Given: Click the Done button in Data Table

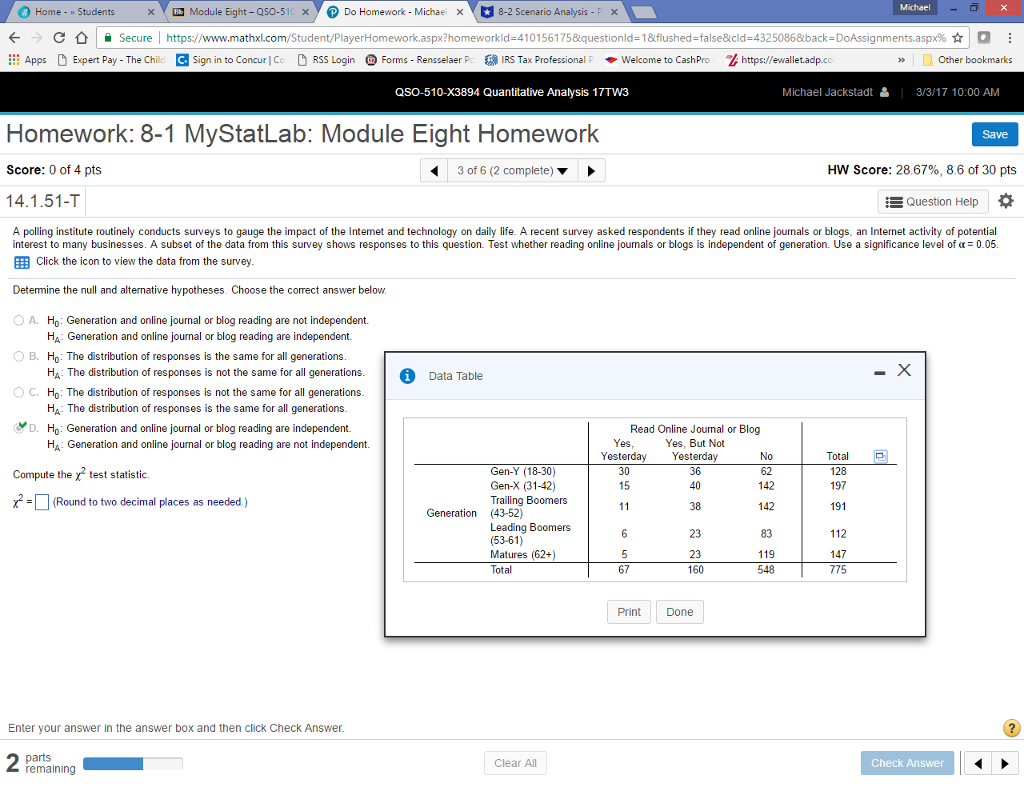Looking at the screenshot, I should [x=680, y=612].
